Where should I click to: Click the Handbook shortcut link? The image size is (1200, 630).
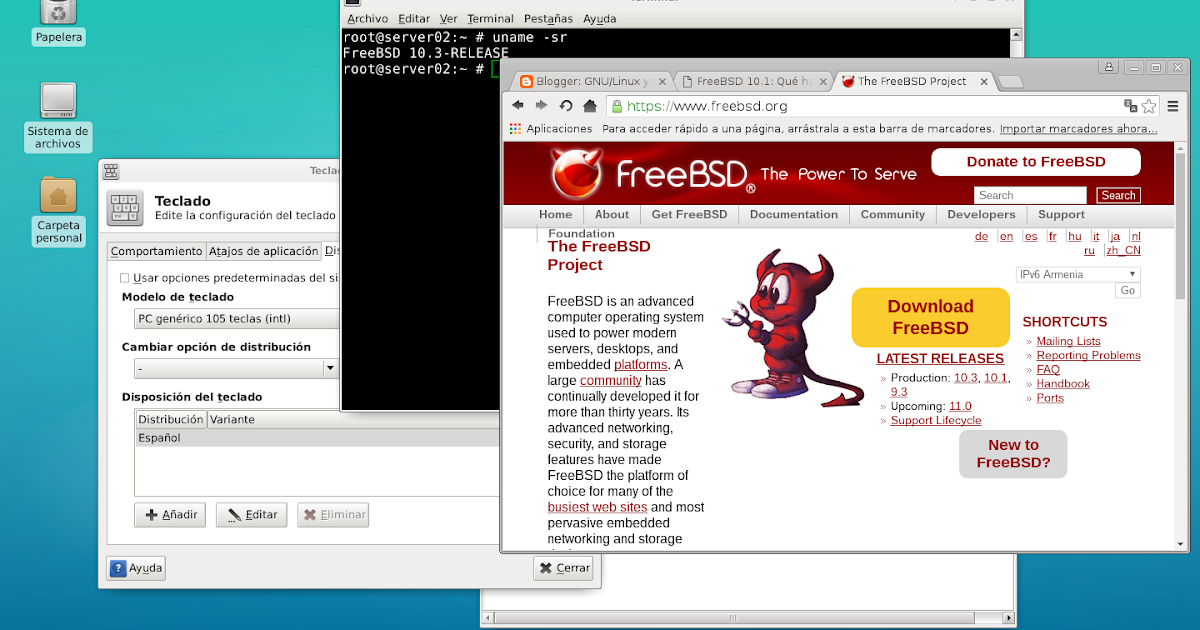(1063, 383)
